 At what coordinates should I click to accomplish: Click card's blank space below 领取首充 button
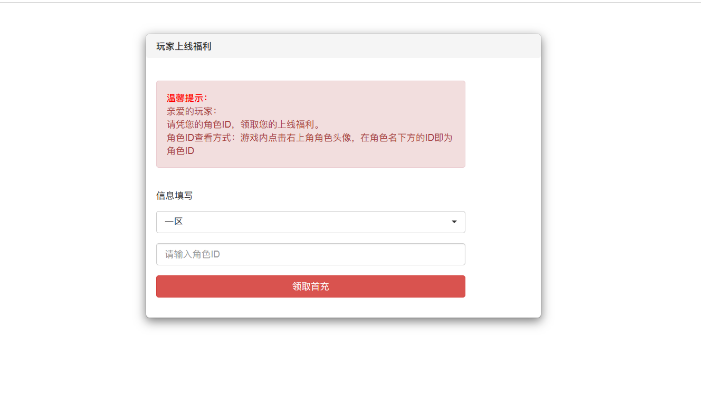(311, 308)
